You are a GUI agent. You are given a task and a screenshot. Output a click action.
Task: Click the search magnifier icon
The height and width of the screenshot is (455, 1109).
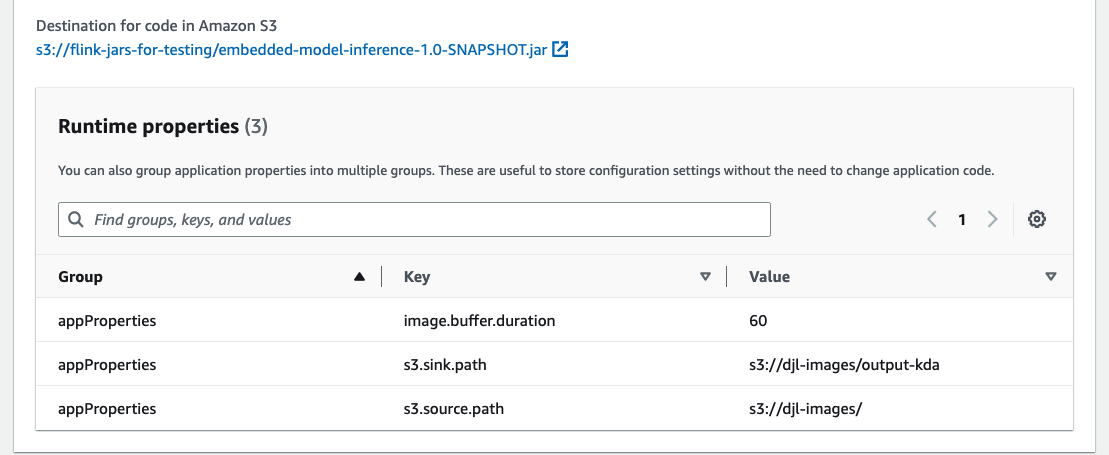click(x=76, y=219)
